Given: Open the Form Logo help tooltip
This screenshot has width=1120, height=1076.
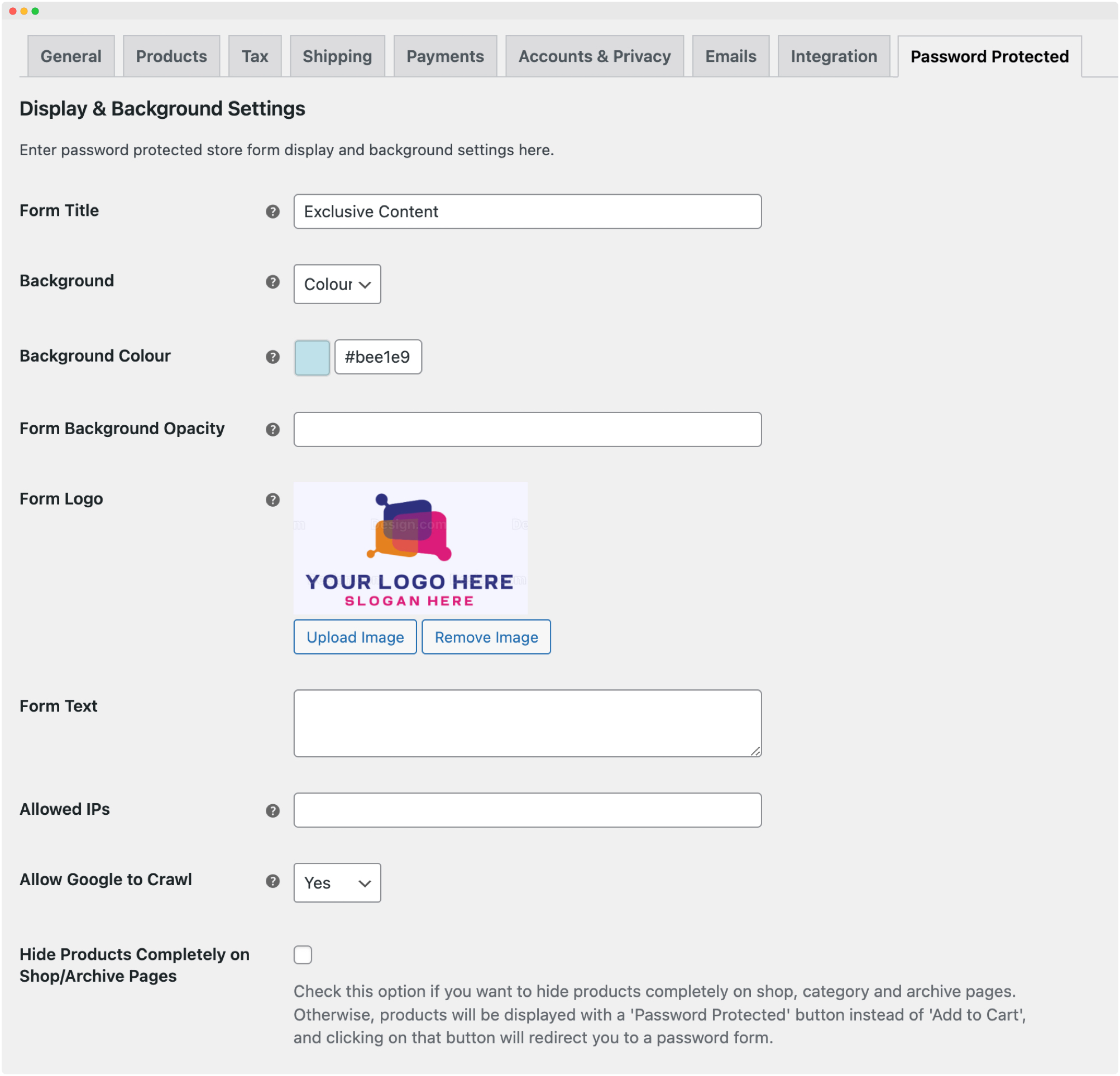Looking at the screenshot, I should click(272, 499).
